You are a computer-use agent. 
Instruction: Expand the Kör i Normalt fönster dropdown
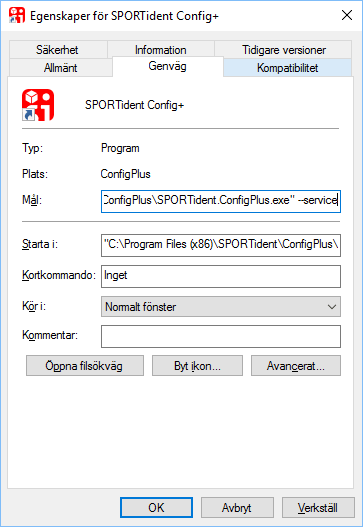click(221, 307)
